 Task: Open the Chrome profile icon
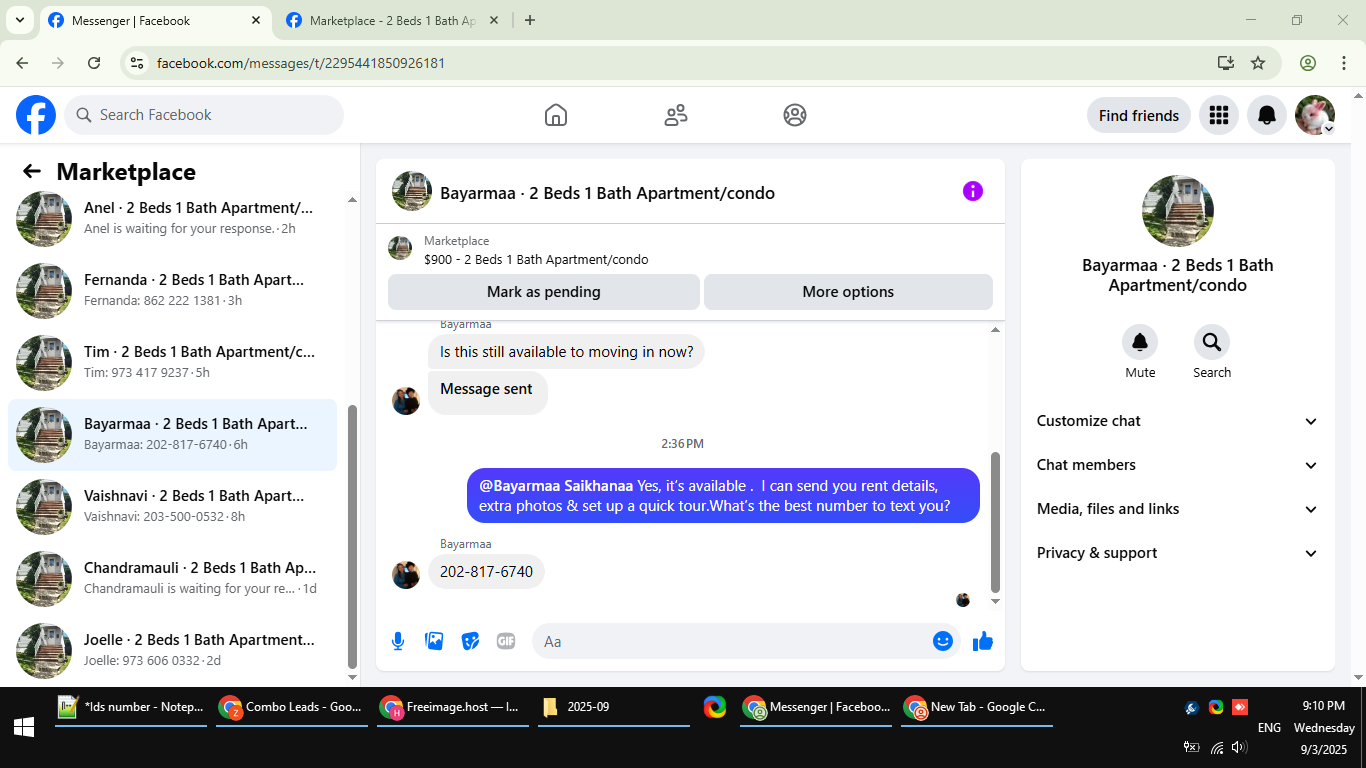[1308, 63]
